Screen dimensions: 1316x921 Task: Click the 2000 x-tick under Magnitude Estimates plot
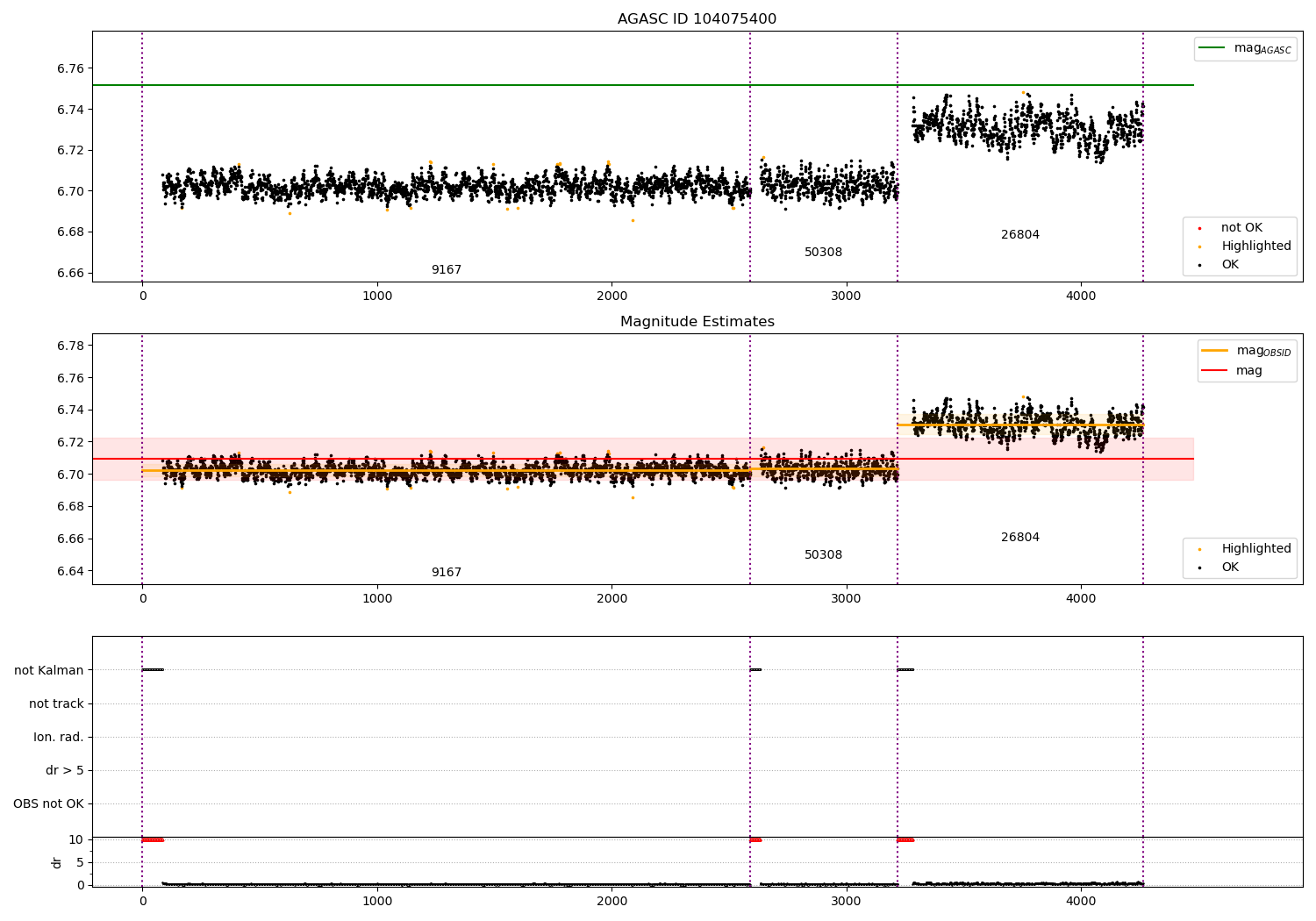coord(612,598)
